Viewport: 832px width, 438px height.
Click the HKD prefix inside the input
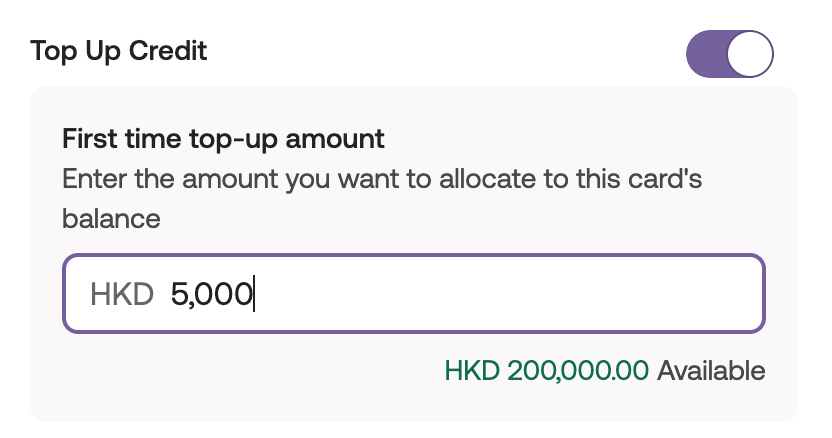click(121, 294)
